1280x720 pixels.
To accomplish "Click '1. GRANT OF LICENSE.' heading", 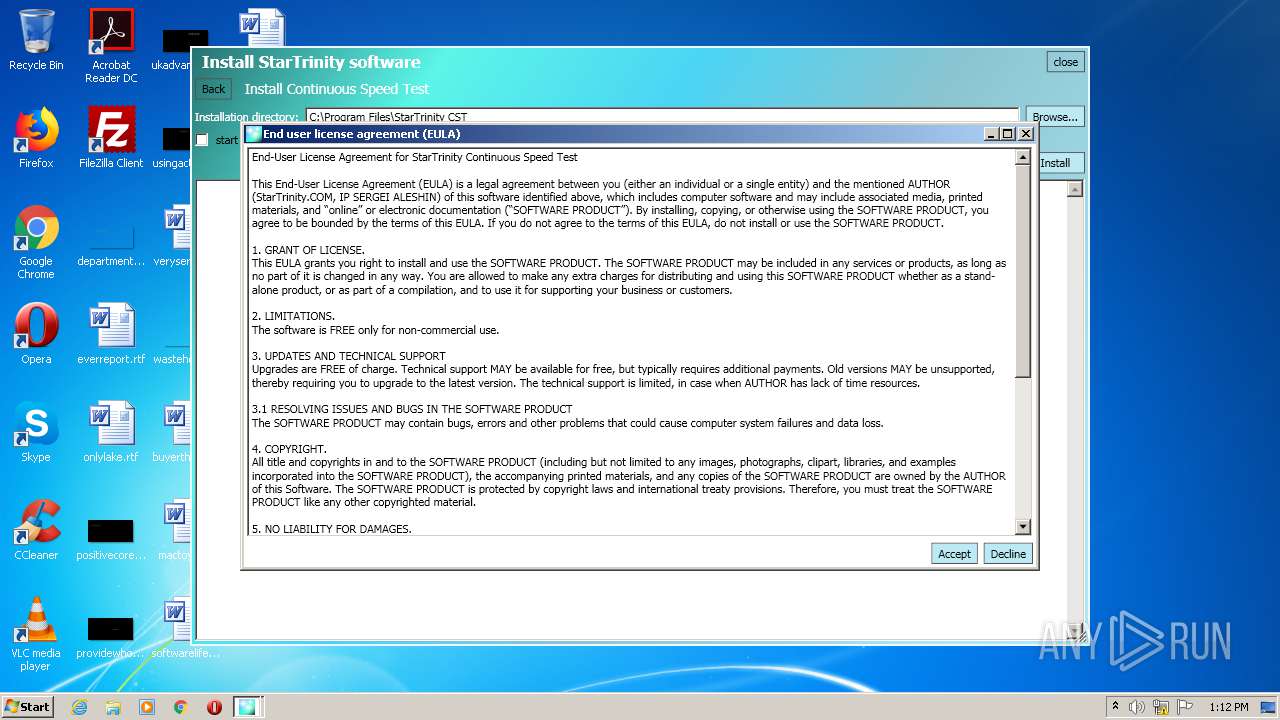I will [308, 250].
